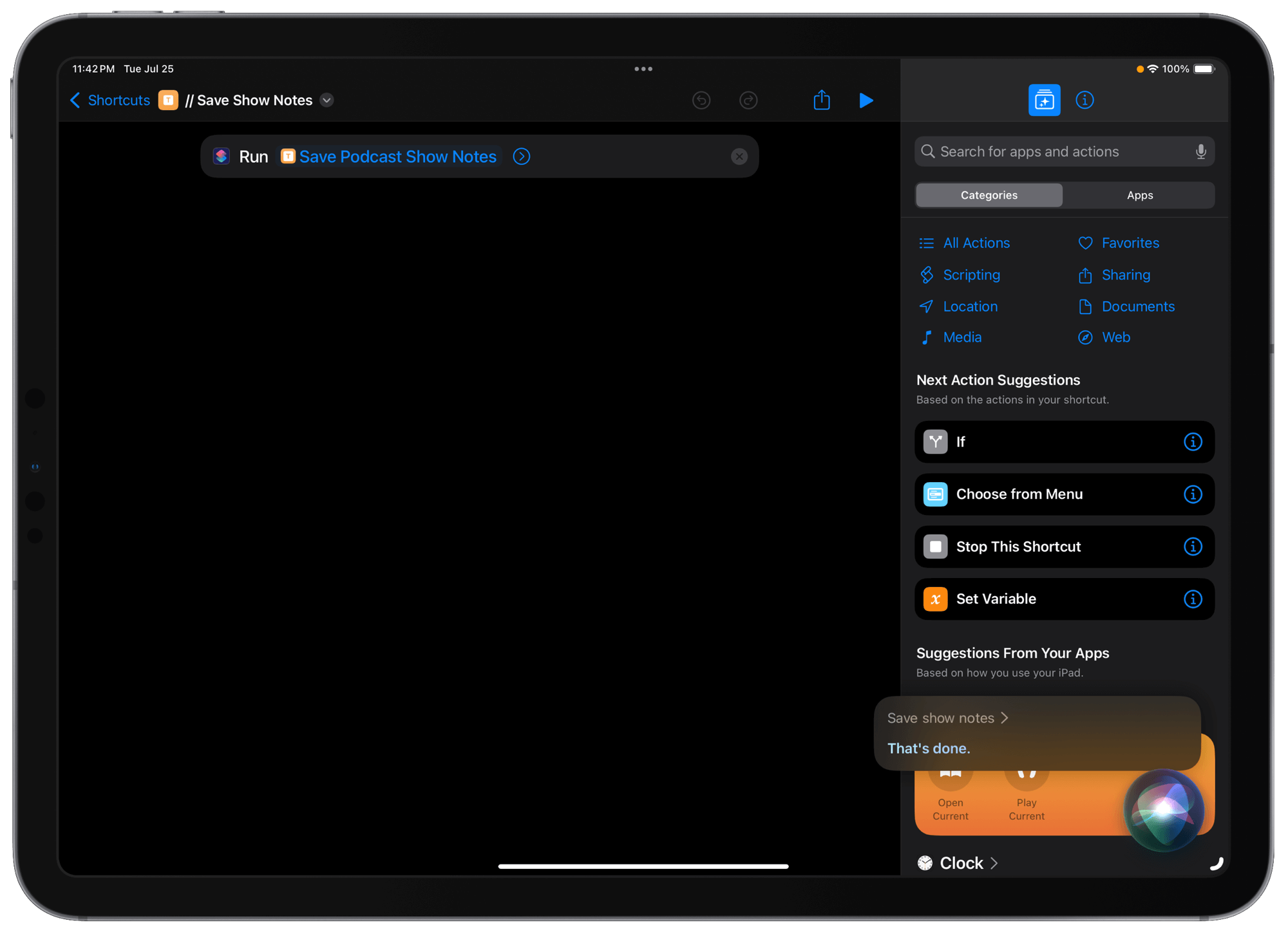Switch to the Apps tab
The image size is (1288, 934).
point(1139,195)
